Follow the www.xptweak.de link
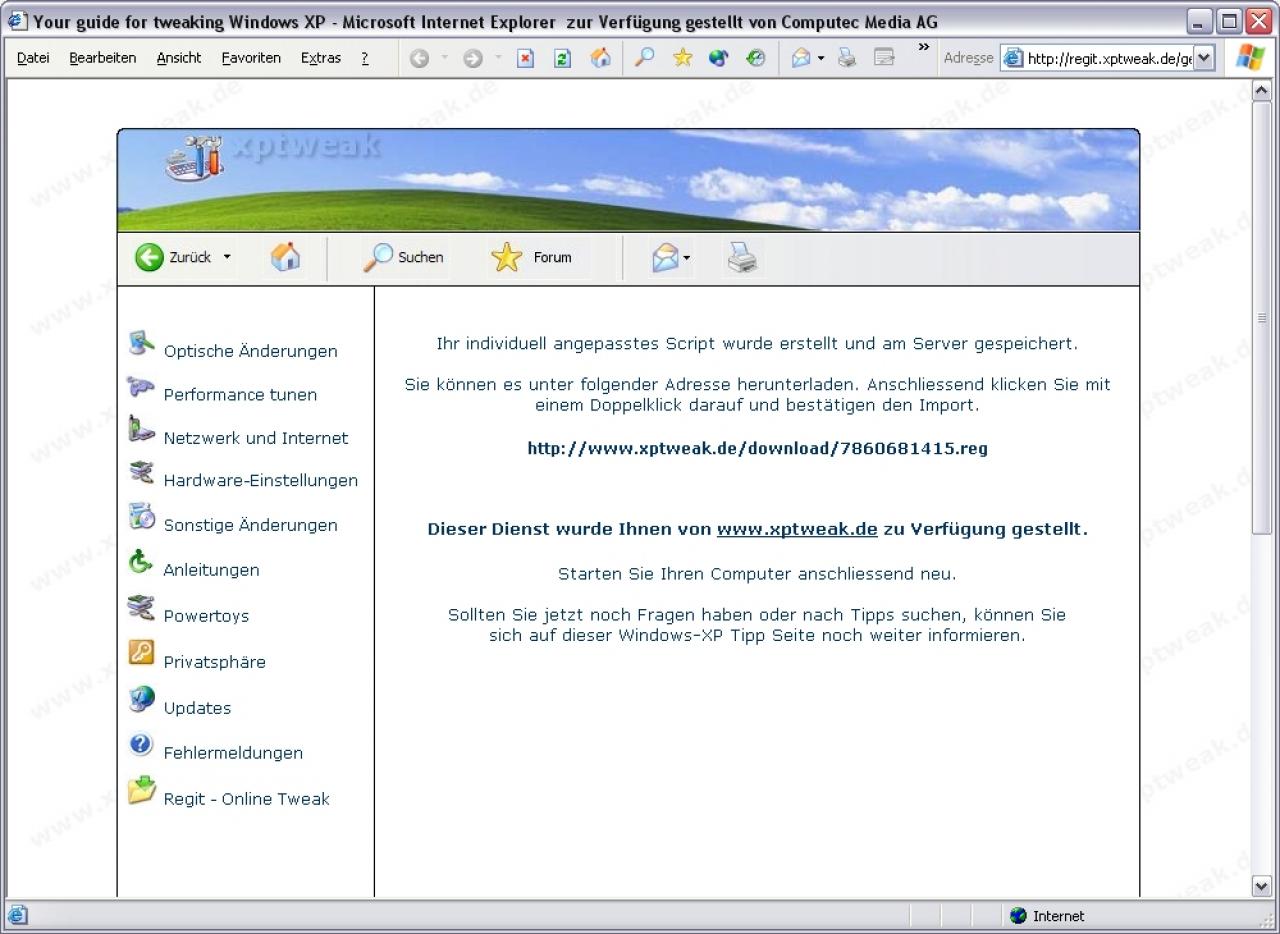Image resolution: width=1280 pixels, height=934 pixels. tap(797, 529)
